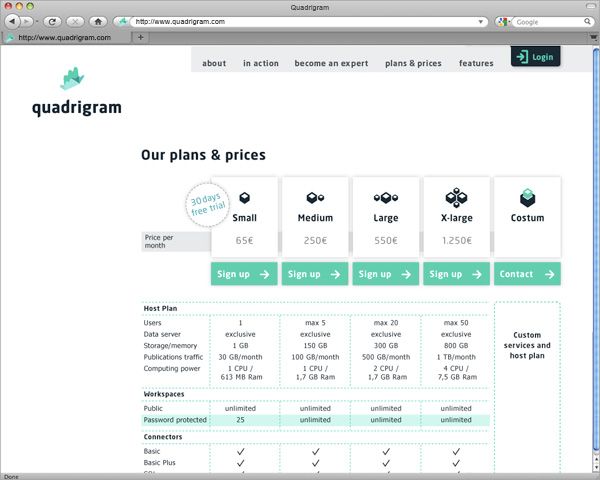Image resolution: width=600 pixels, height=480 pixels.
Task: Click the Contact button for Costum plan
Action: tap(527, 274)
